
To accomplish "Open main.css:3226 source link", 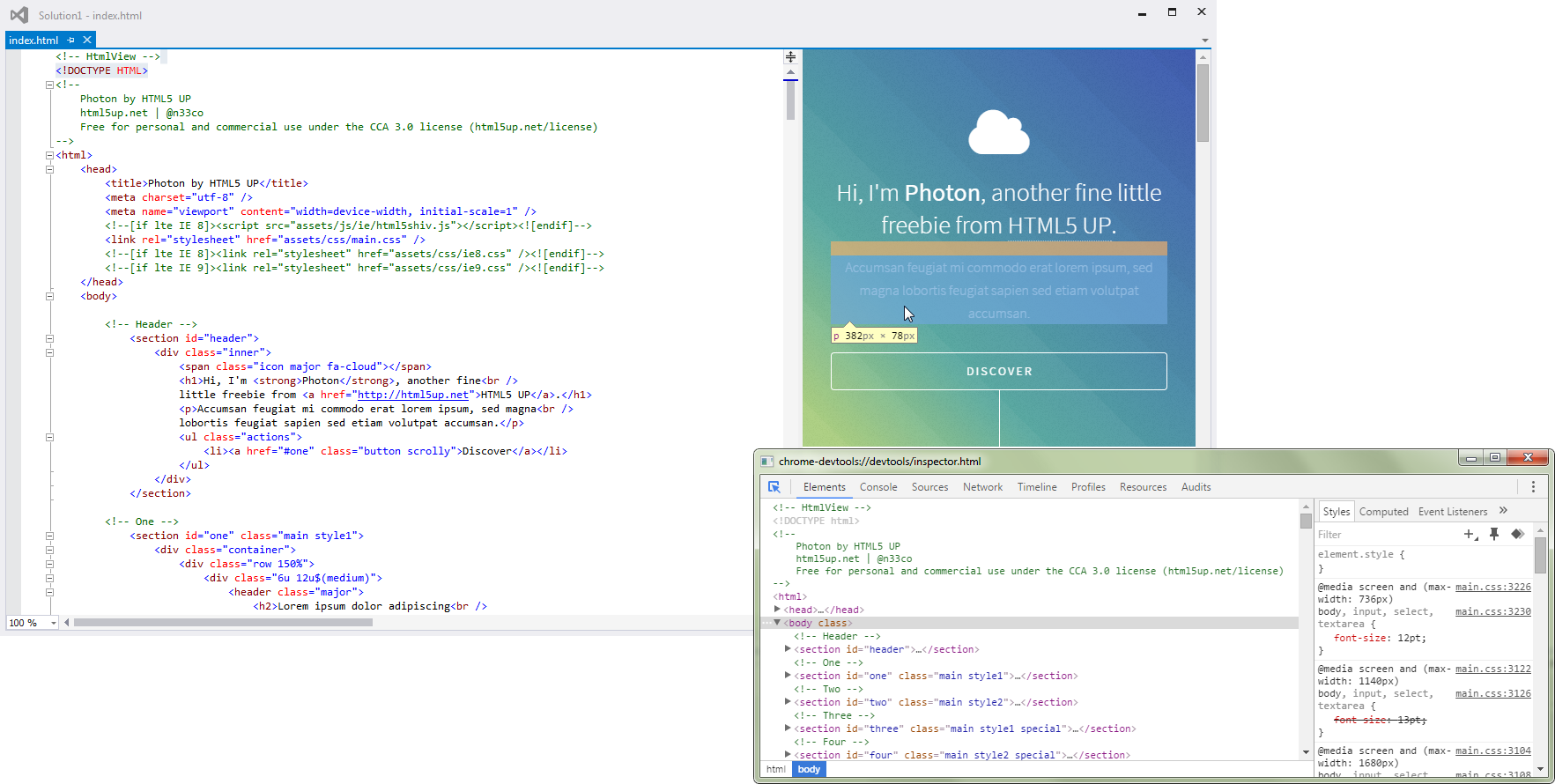I will 1492,587.
